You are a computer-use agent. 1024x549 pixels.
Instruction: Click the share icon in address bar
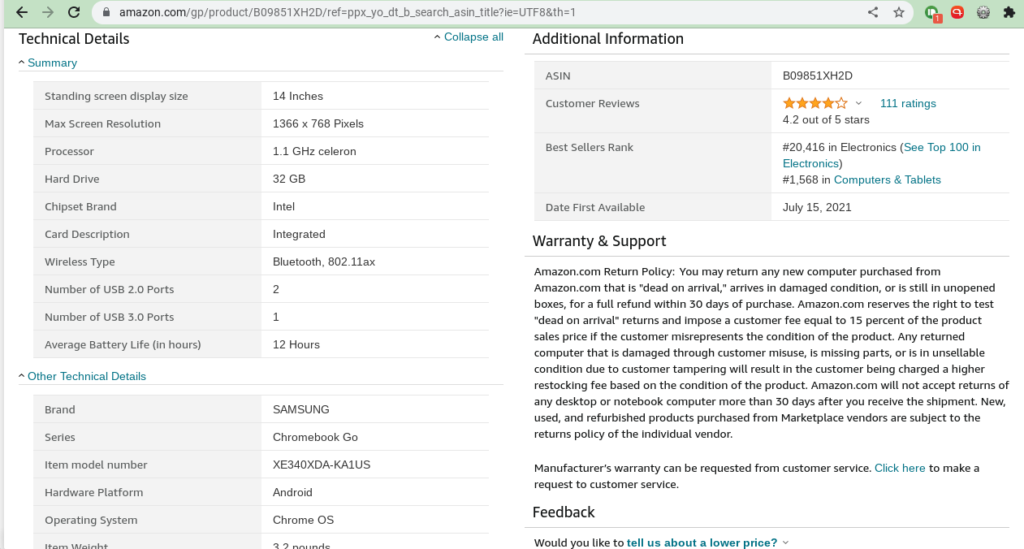point(872,12)
